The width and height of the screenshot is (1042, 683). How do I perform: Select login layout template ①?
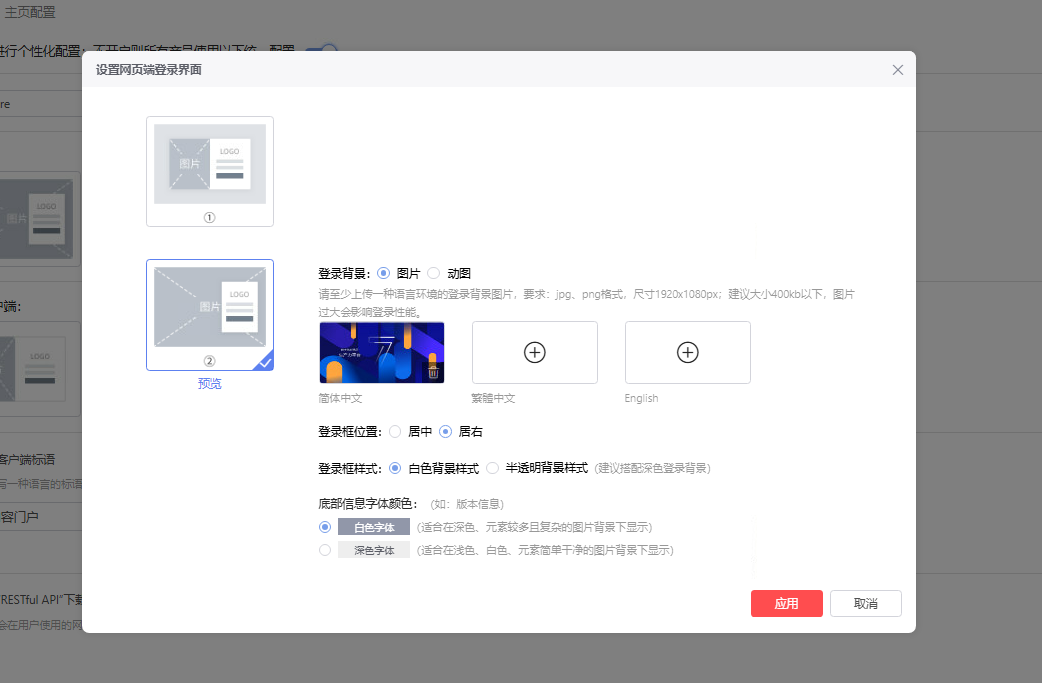pos(210,165)
